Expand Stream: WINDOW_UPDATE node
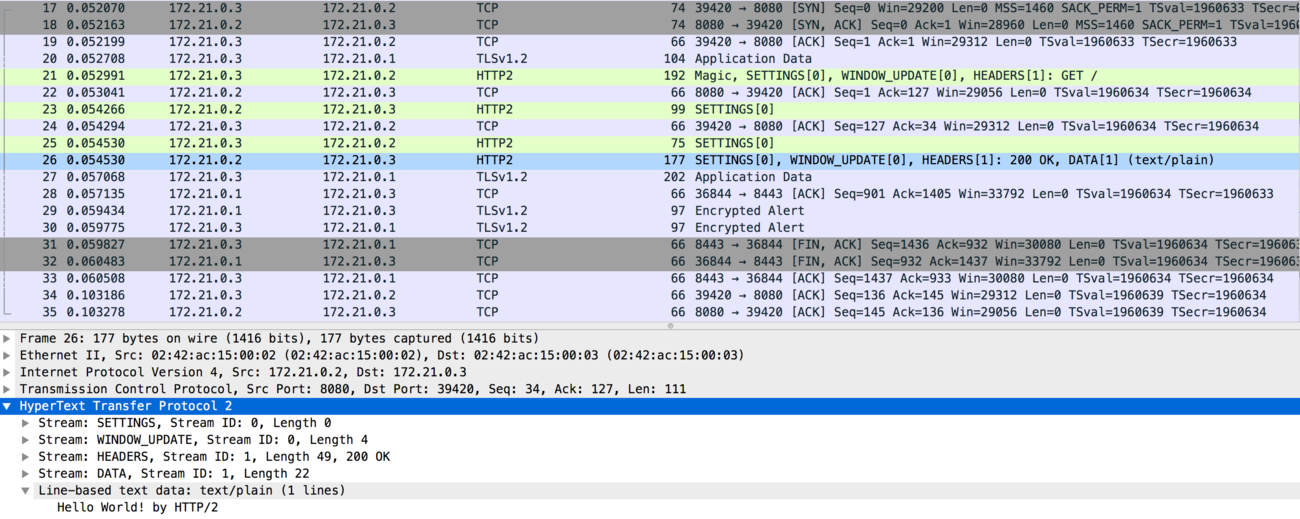1300x519 pixels. coord(26,440)
